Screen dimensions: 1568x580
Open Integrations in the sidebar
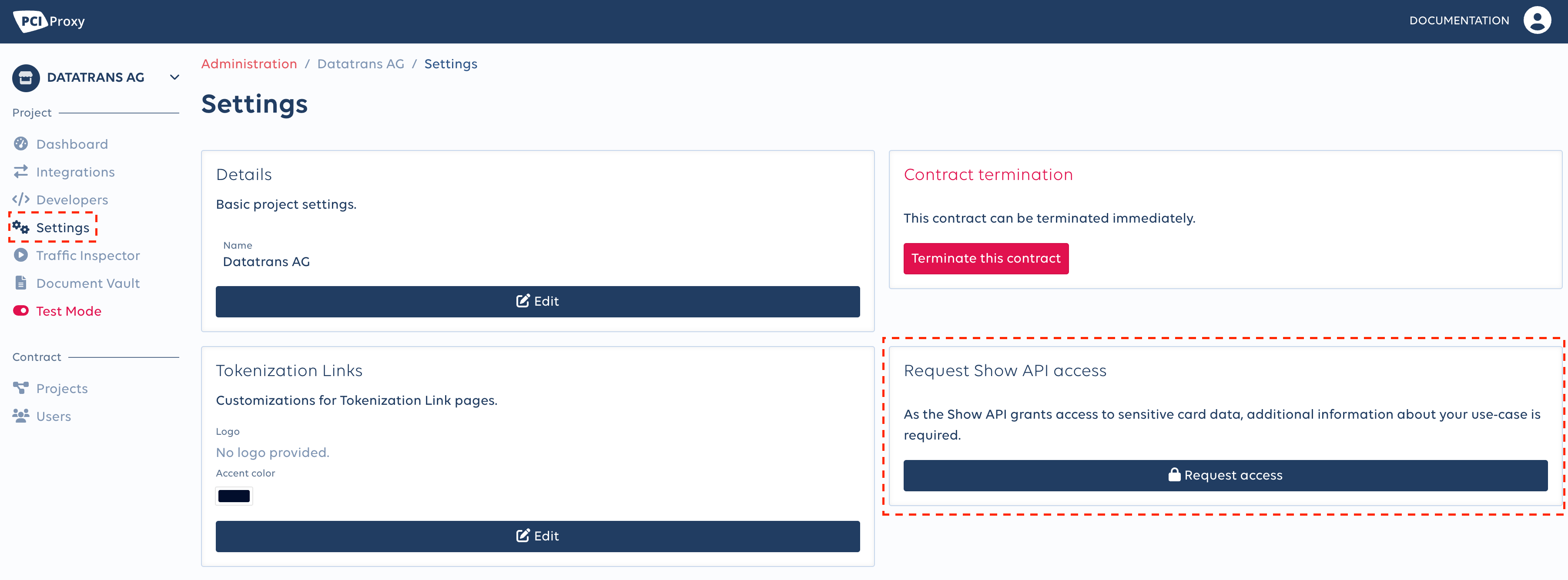75,172
